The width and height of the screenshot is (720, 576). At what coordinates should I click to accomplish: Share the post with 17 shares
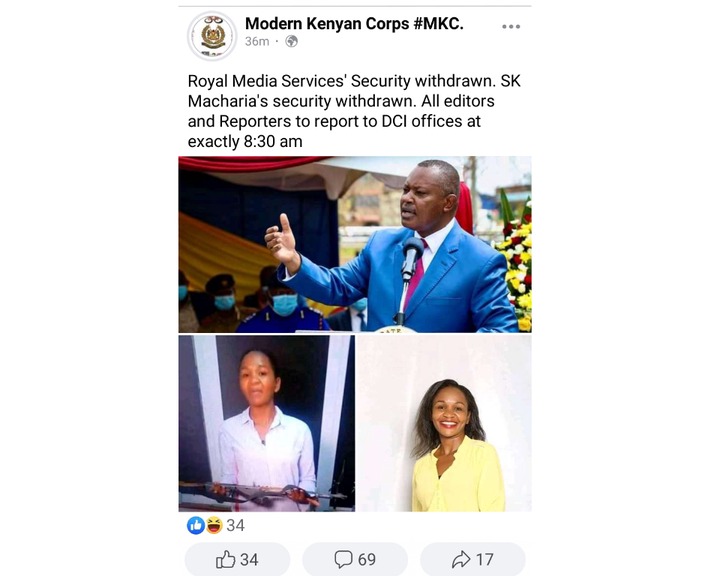tap(472, 559)
